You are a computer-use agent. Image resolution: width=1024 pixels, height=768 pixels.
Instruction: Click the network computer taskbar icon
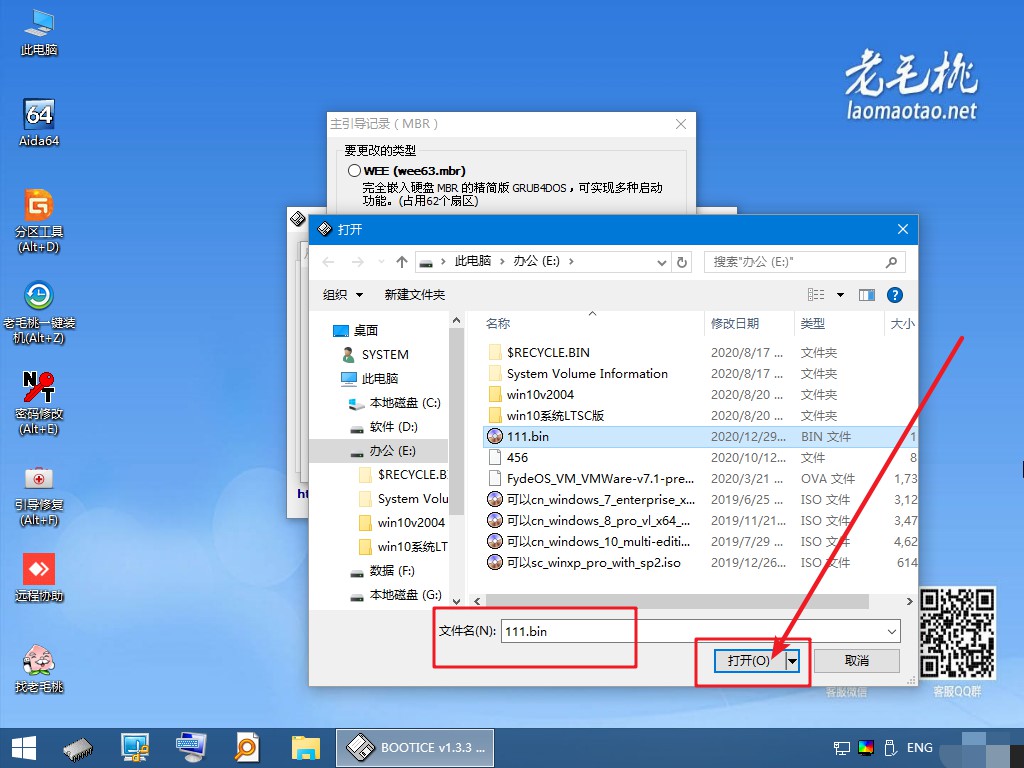coord(135,748)
